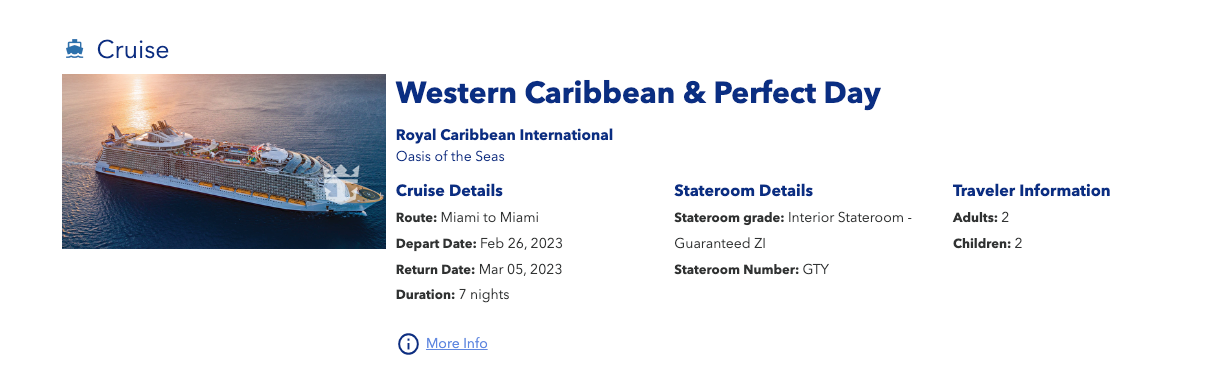Click the Route Miami to Miami line

468,217
